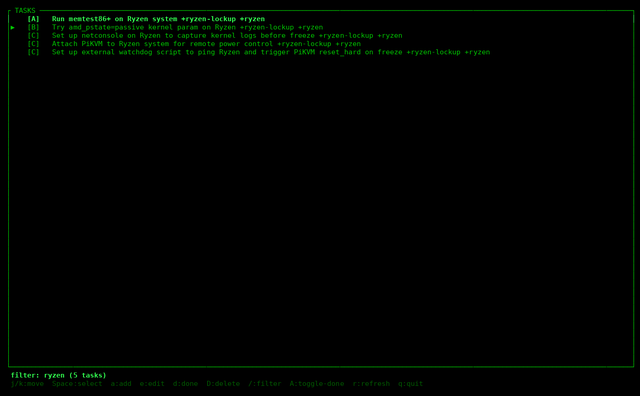Click the d:done hint
640x396 pixels.
[185, 384]
